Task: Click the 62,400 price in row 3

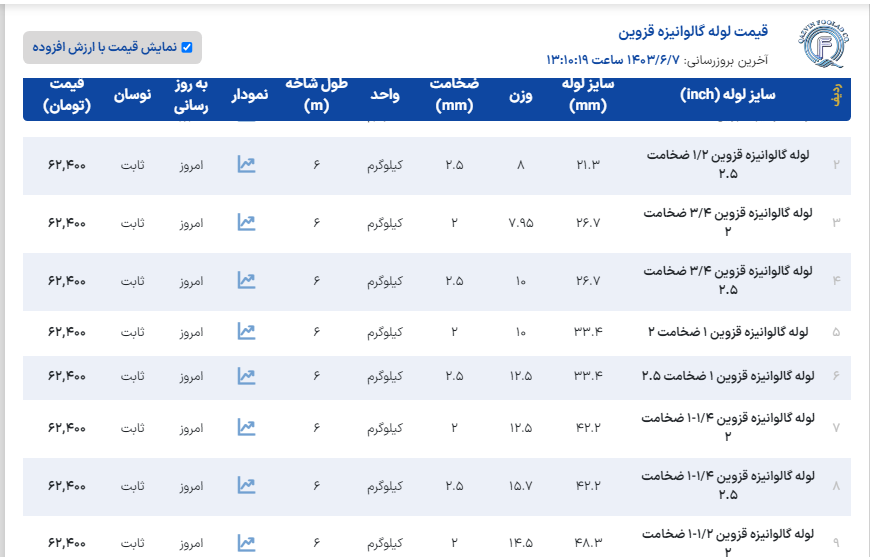Action: [x=67, y=222]
